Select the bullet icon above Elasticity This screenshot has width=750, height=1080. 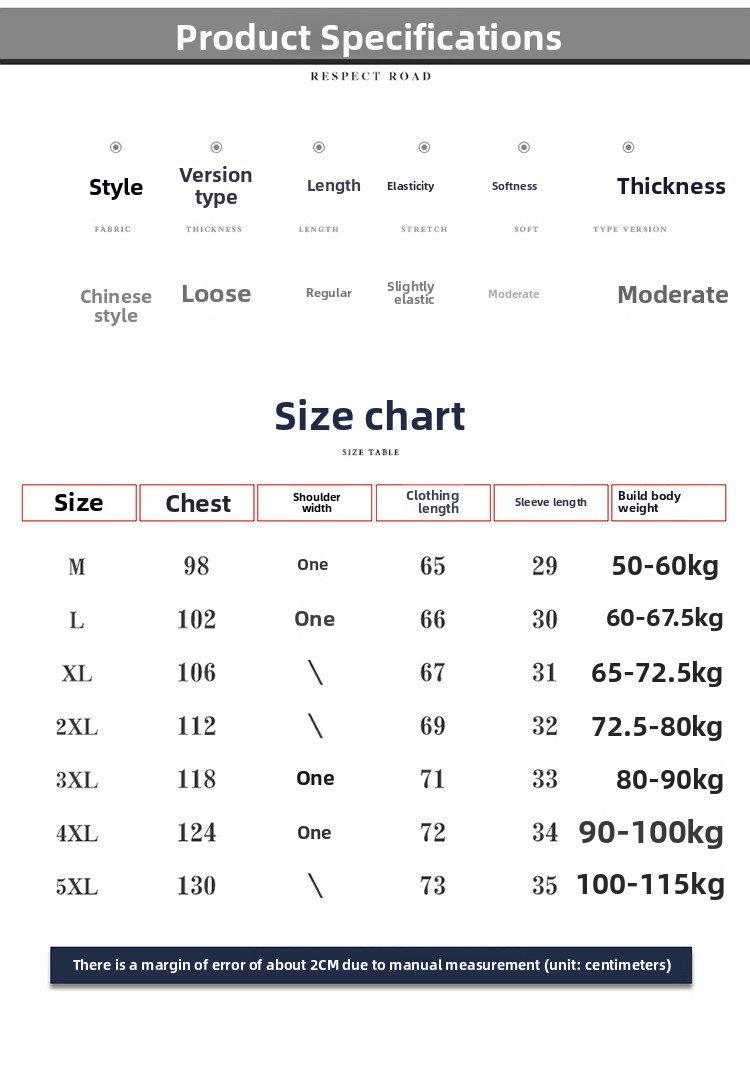424,147
